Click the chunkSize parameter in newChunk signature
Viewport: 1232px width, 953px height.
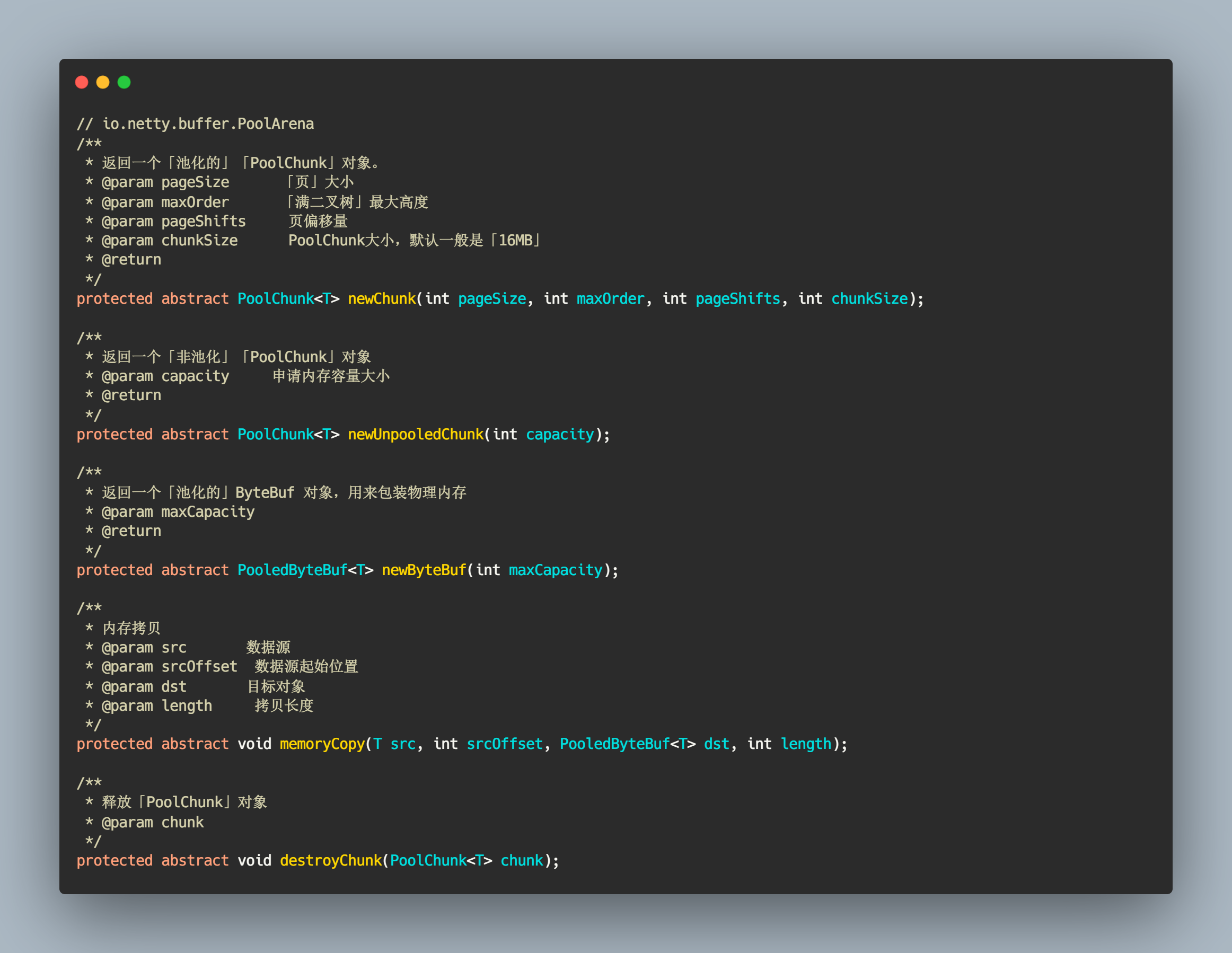pos(869,298)
